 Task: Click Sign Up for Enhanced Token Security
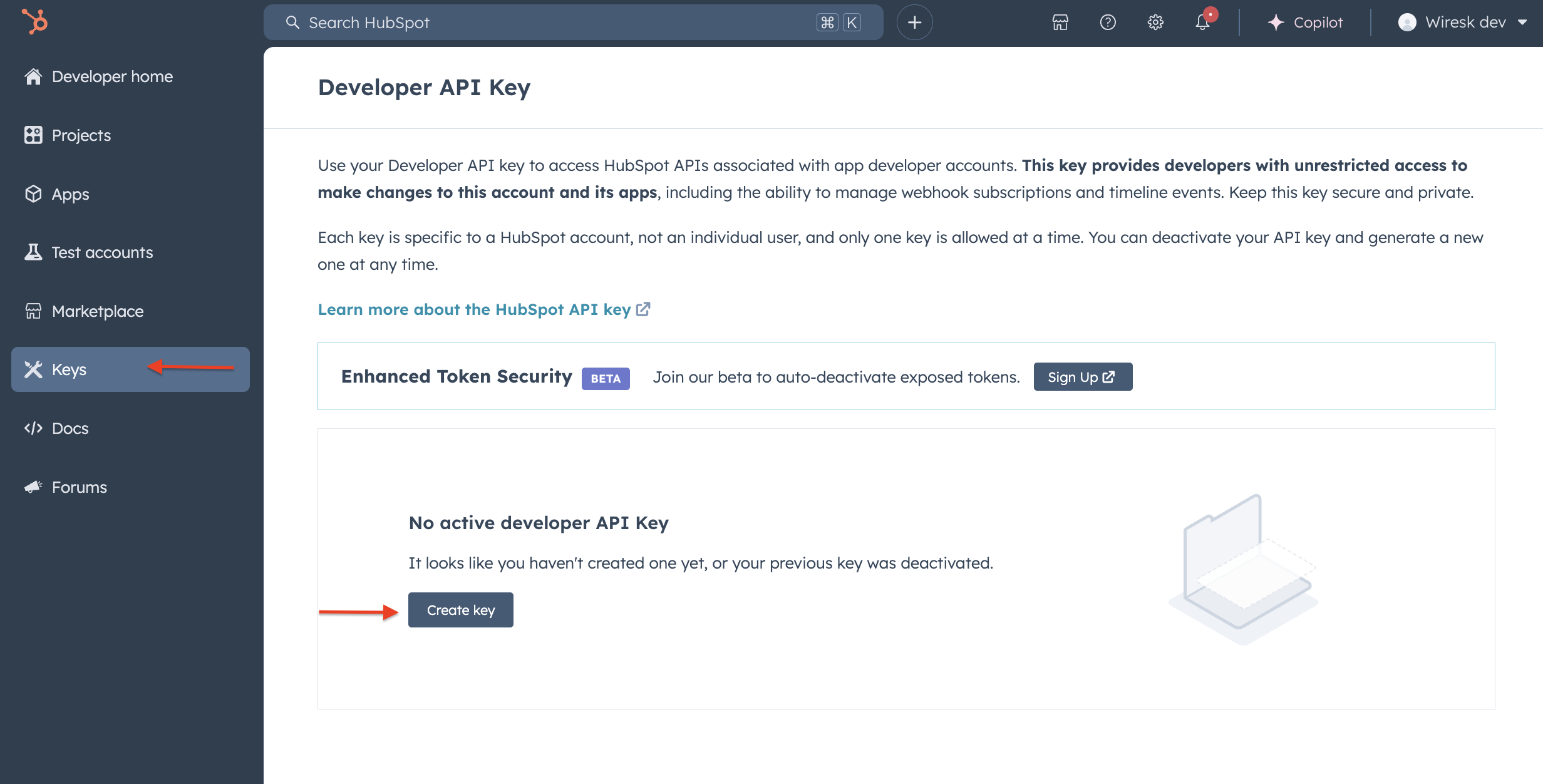1083,377
